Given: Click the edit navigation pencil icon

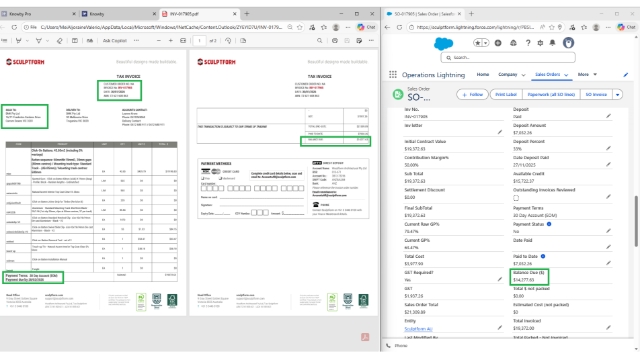Looking at the screenshot, I should click(x=626, y=75).
